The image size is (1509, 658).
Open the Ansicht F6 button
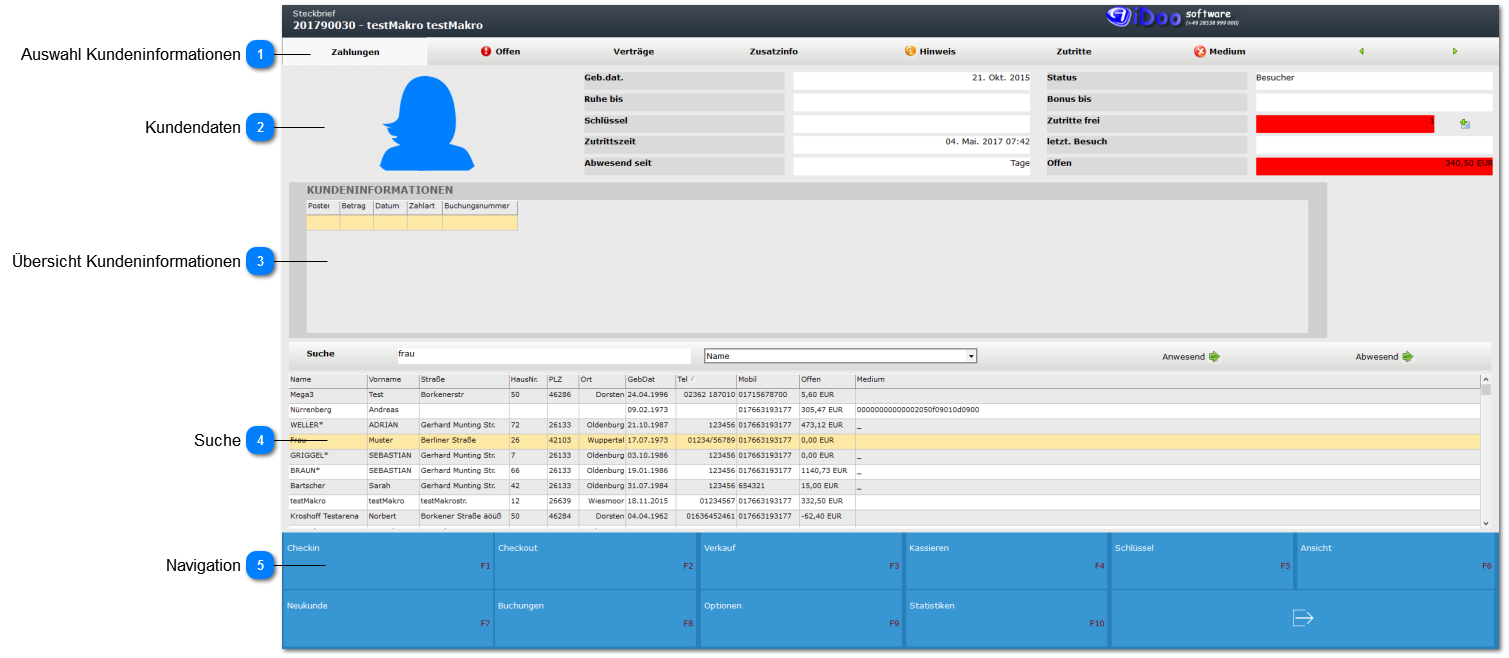point(1396,561)
